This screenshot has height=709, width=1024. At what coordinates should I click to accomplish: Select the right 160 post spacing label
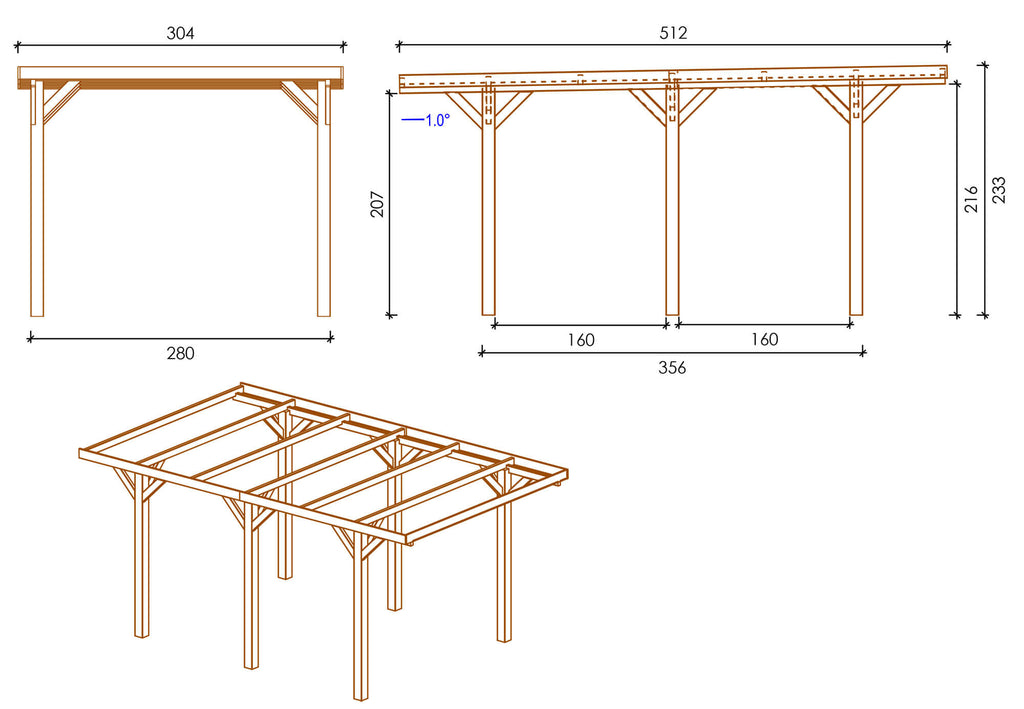[x=763, y=340]
